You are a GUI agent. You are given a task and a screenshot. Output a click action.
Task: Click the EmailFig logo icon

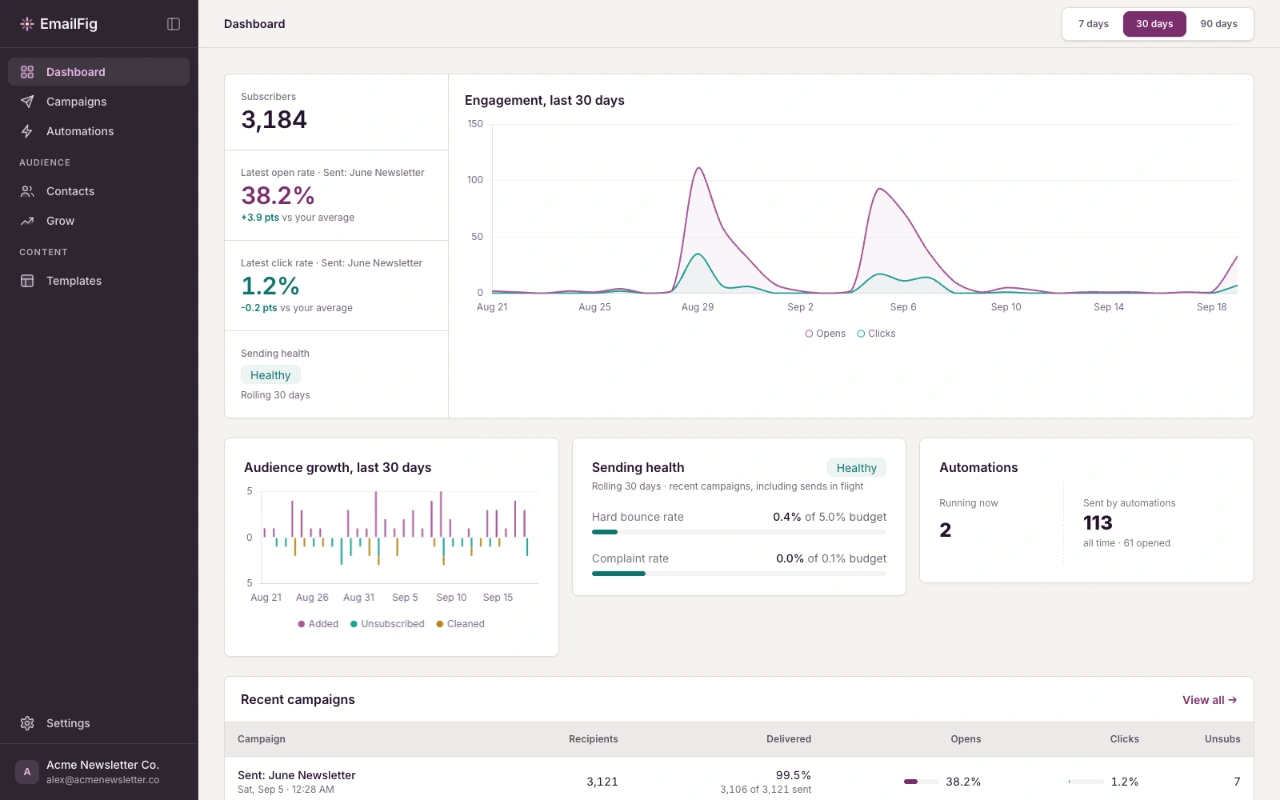pos(27,24)
